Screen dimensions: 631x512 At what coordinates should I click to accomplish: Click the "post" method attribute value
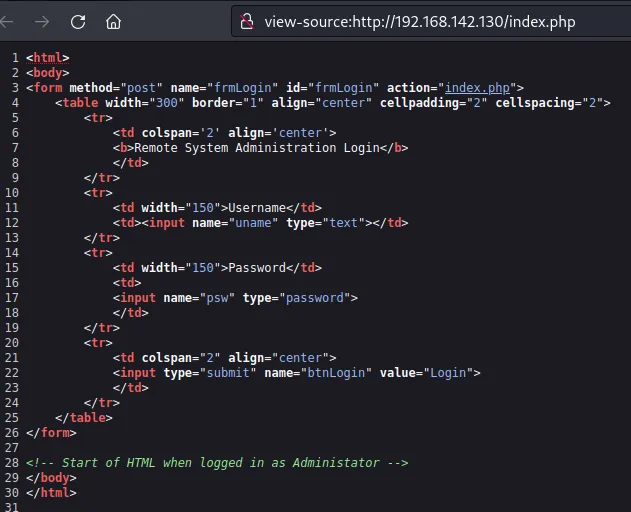[x=141, y=88]
